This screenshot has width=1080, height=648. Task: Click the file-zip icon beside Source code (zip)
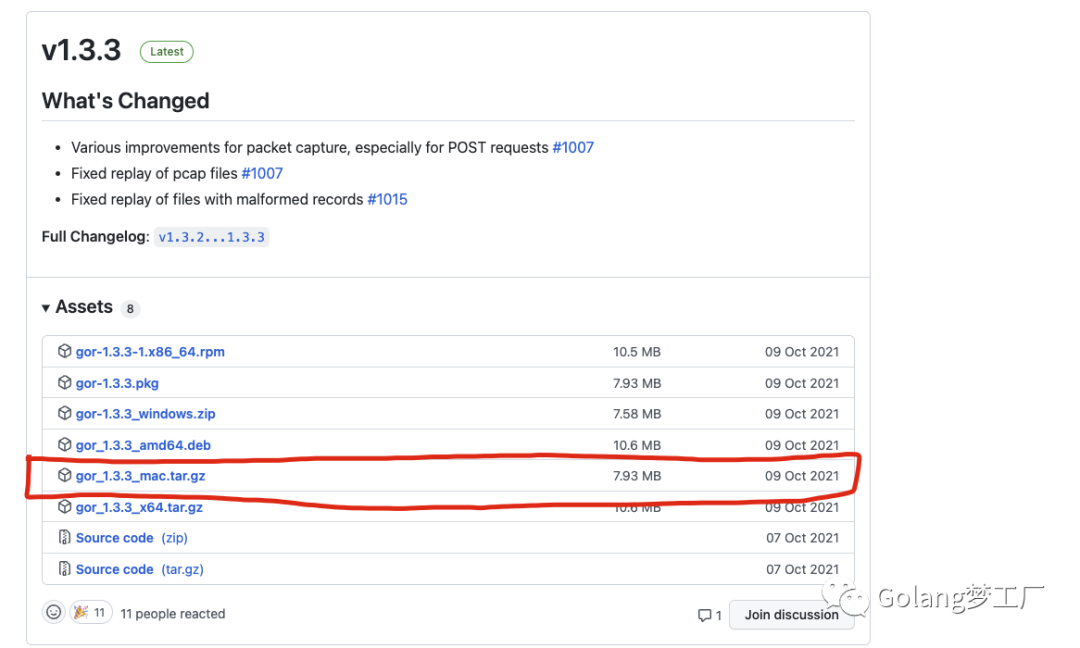pyautogui.click(x=65, y=538)
